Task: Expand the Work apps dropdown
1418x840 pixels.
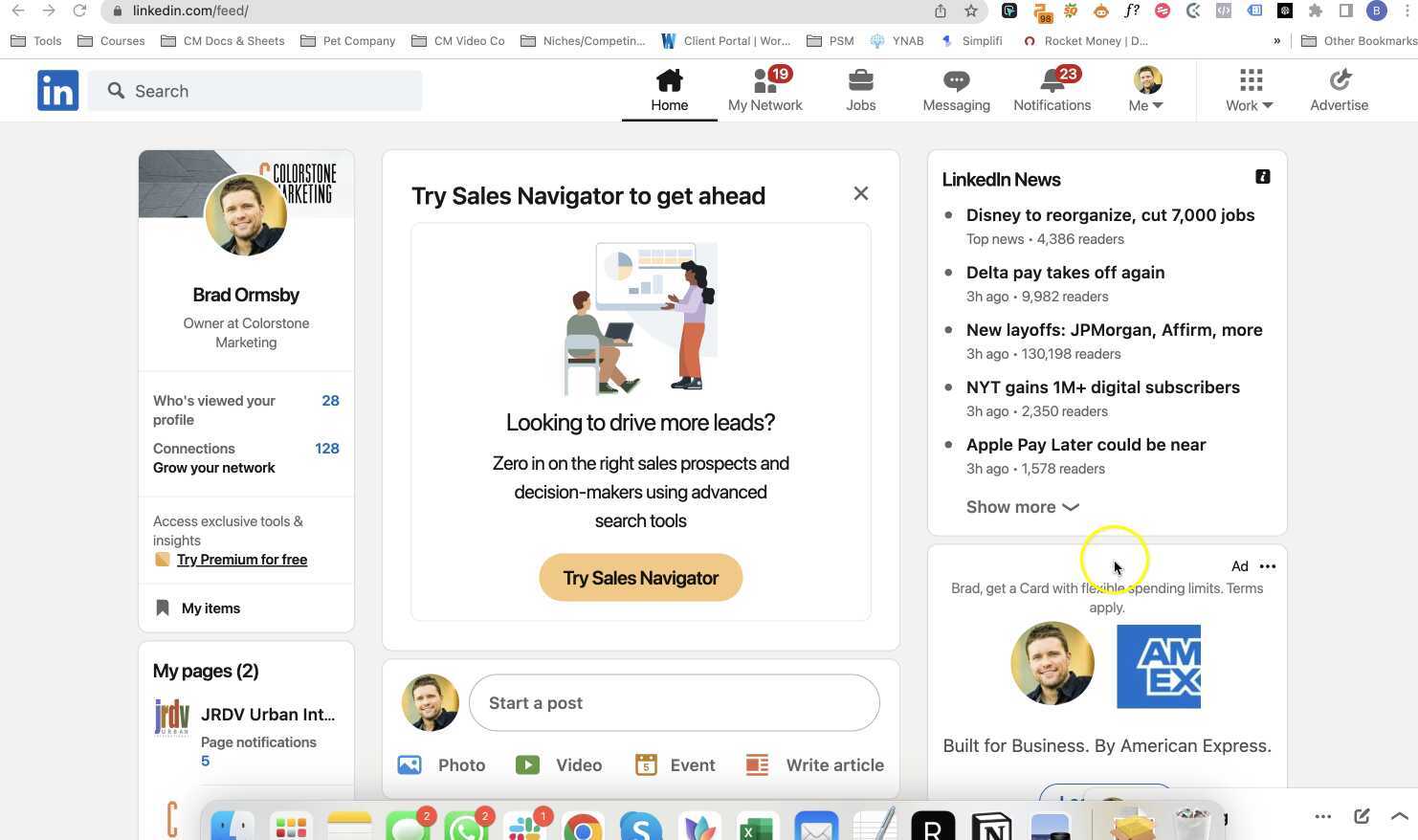Action: pos(1250,91)
